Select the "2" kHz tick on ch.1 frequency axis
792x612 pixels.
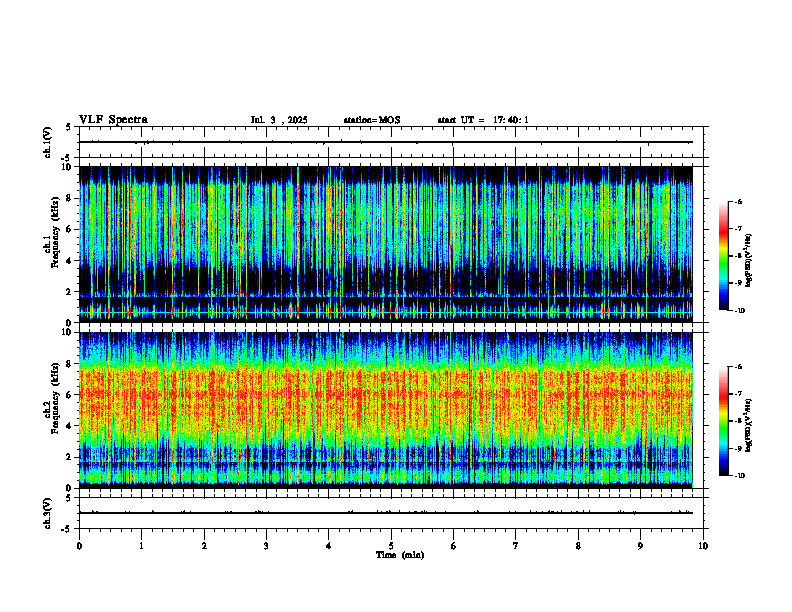70,292
